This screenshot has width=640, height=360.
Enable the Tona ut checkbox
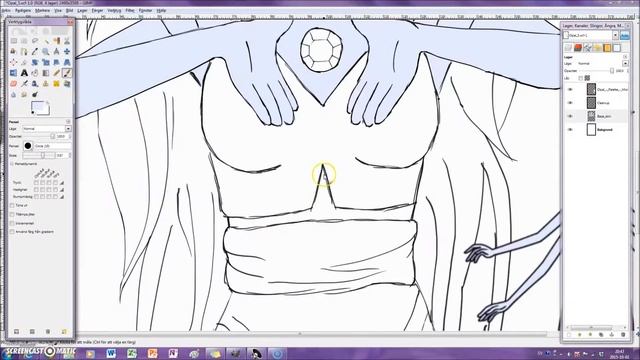12,205
